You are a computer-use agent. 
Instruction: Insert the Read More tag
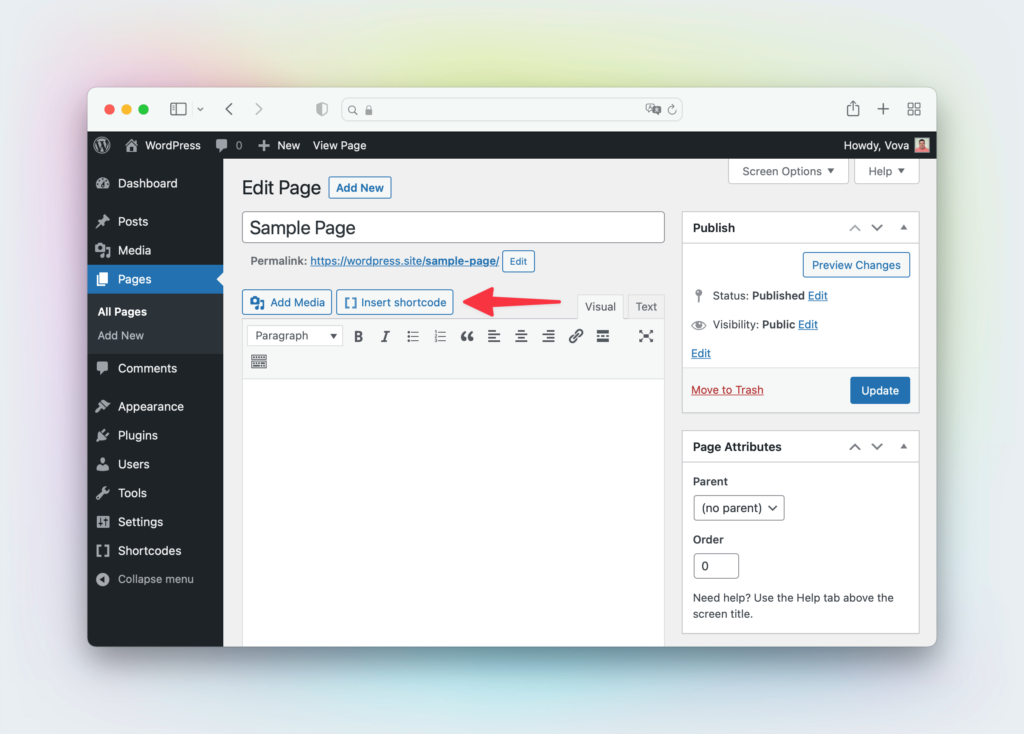coord(603,336)
